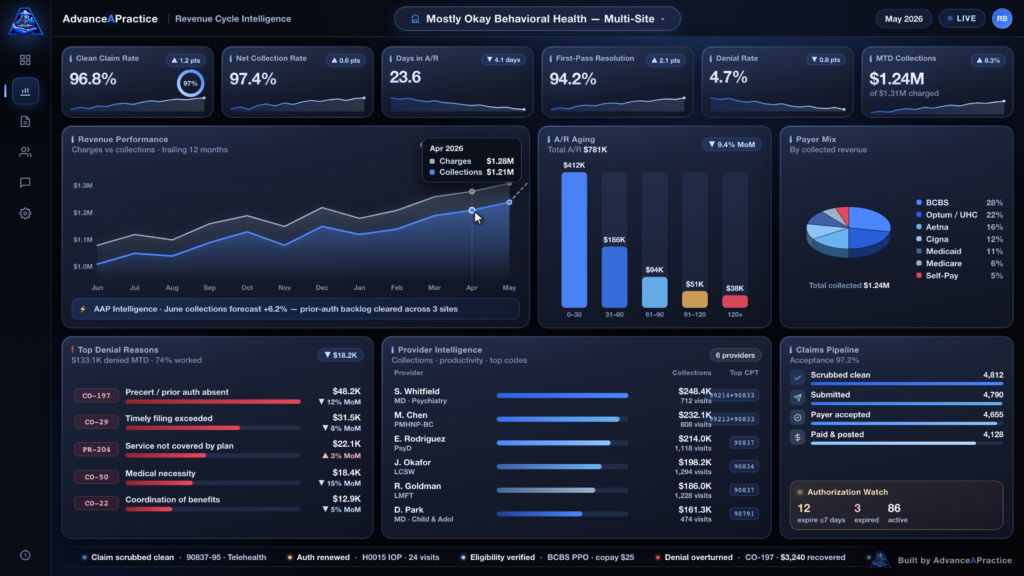This screenshot has width=1024, height=576.
Task: Select the CO-22 denial code tag
Action: click(96, 503)
